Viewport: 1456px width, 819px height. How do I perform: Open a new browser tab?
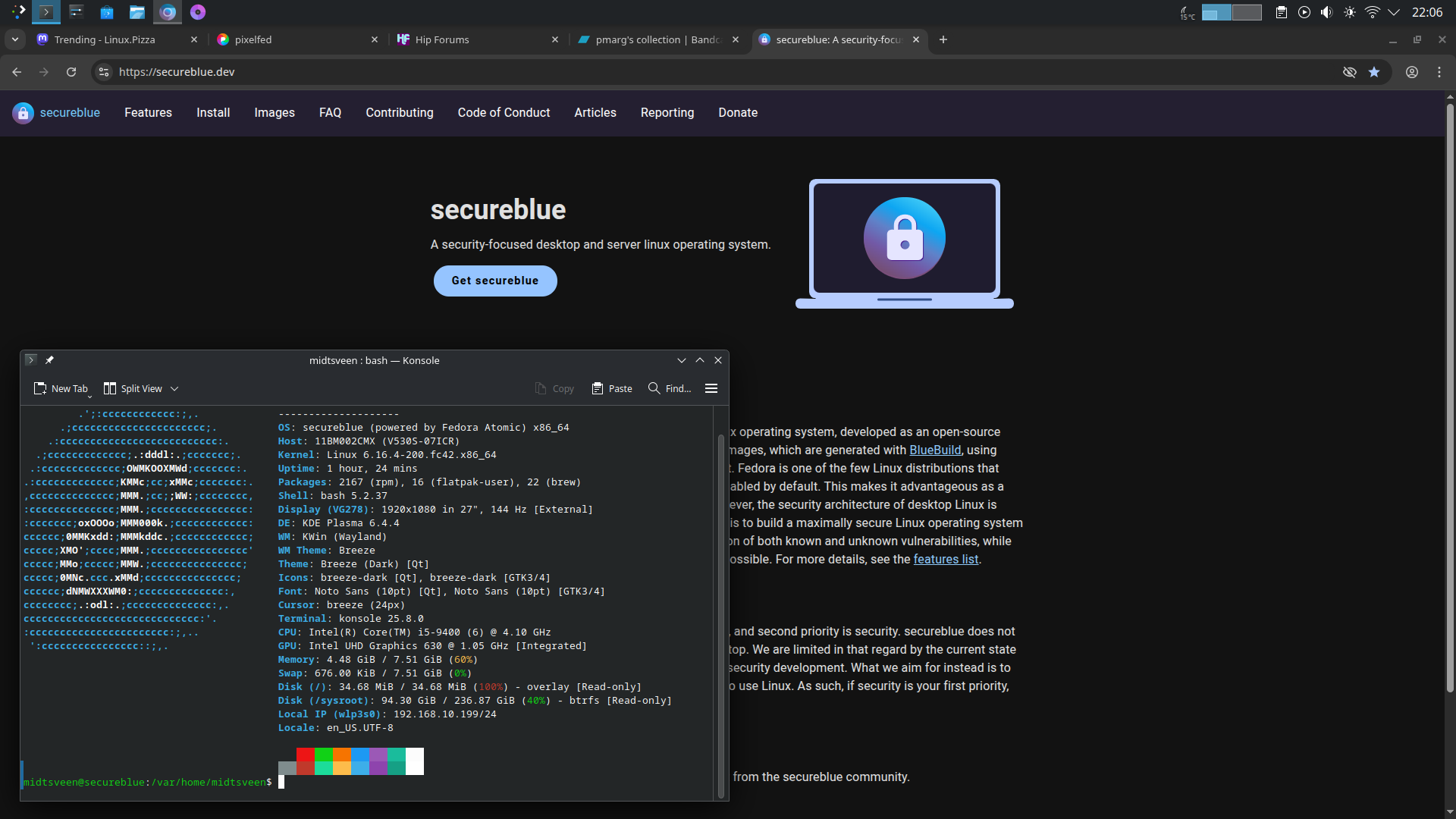pos(943,39)
